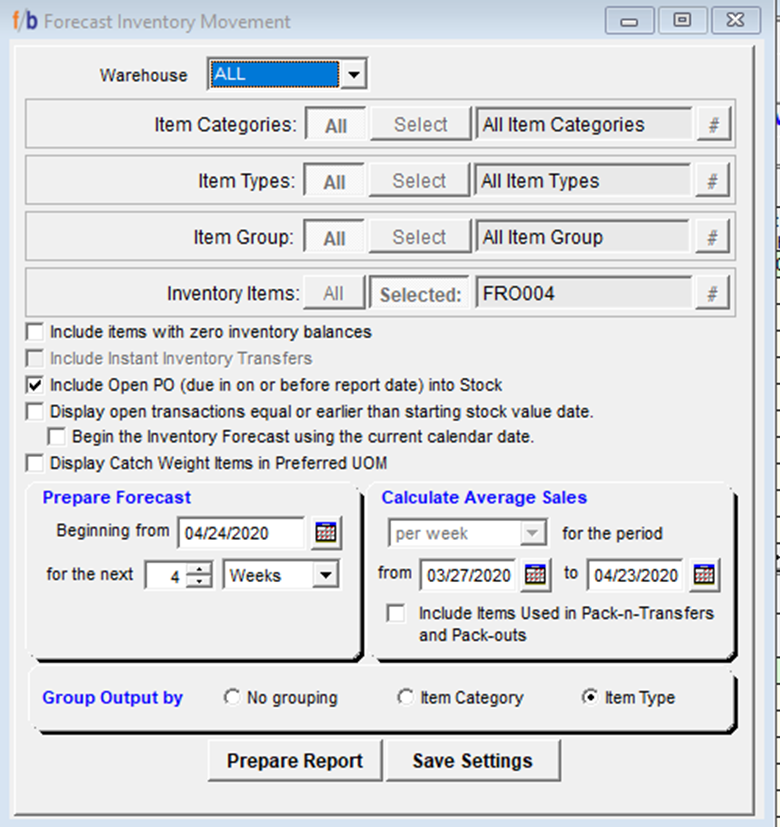Screen dimensions: 780x827
Task: Open calendar for average sales to date
Action: [x=704, y=574]
